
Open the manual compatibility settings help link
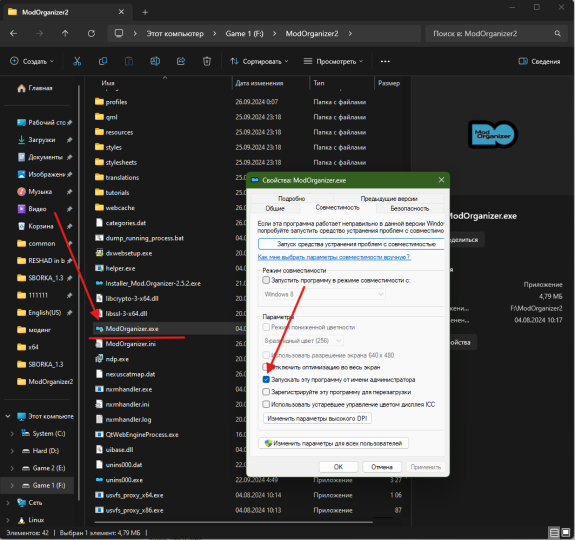coord(334,257)
